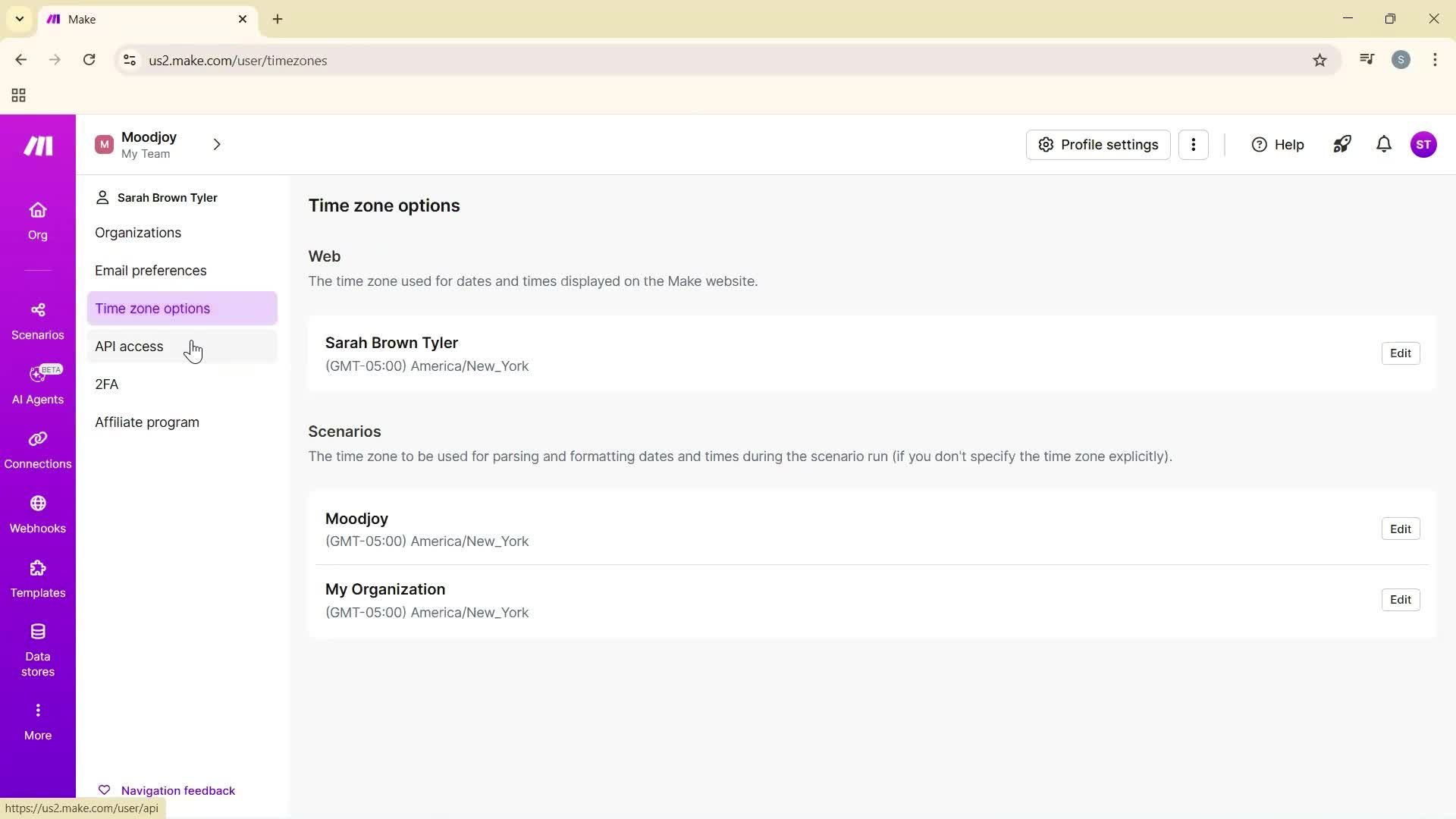
Task: Browse Templates via the sidebar icon
Action: 37,578
